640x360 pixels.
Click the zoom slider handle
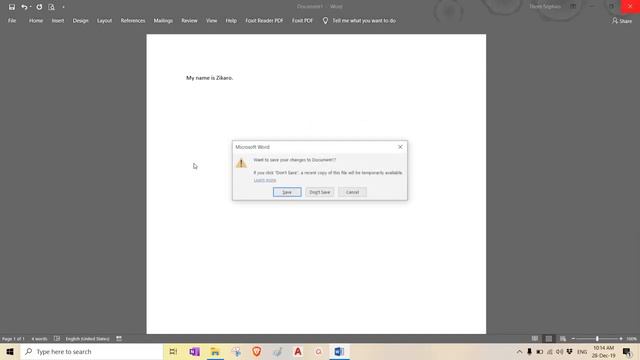coord(597,338)
